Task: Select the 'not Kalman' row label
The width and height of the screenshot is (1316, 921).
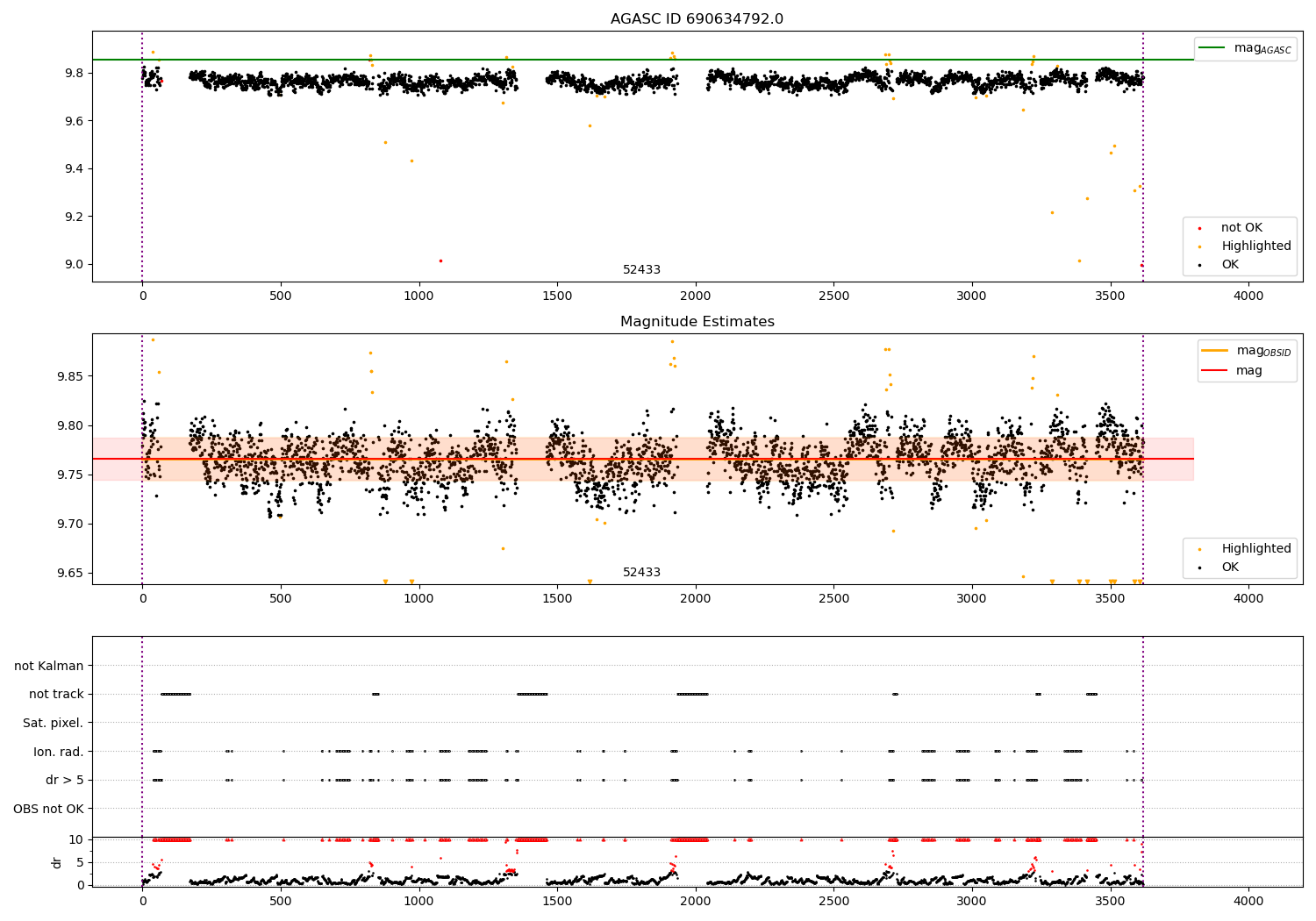Action: tap(49, 666)
